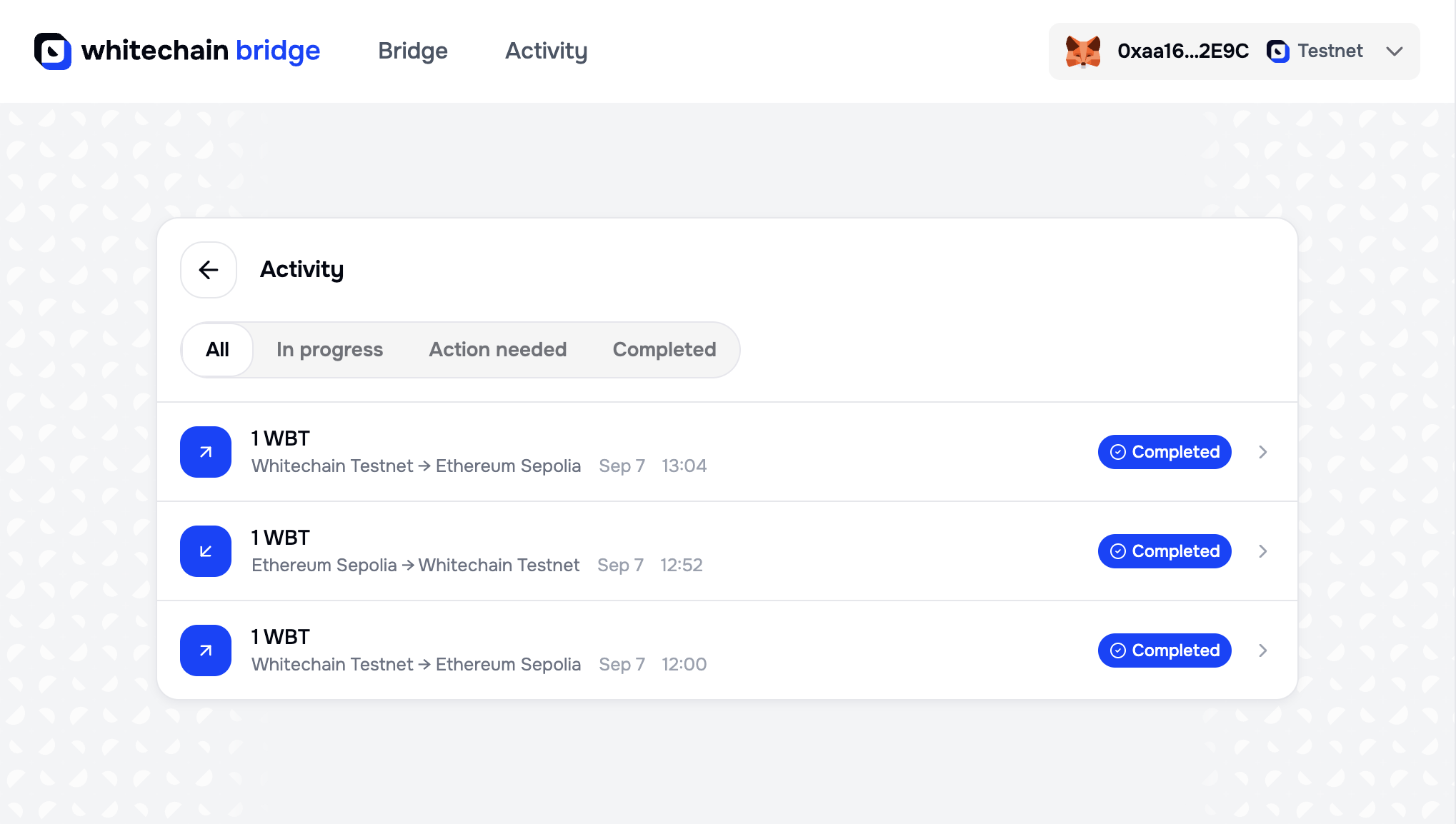Click route text of 13:04 transfer
The width and height of the screenshot is (1456, 824).
click(416, 466)
